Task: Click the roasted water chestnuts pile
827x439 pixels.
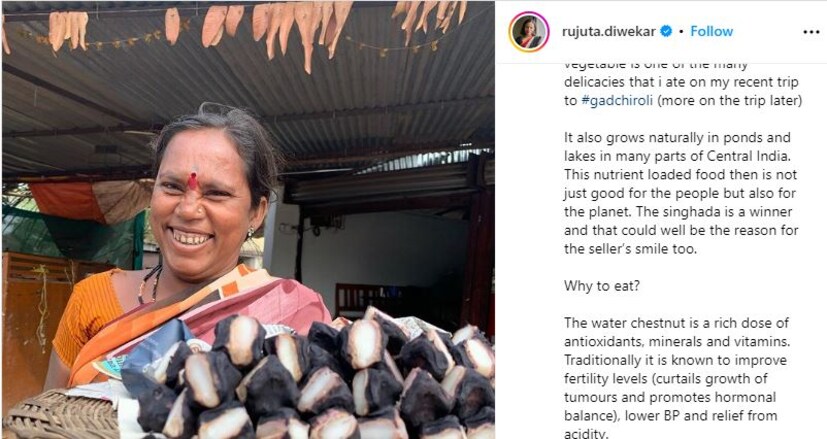Action: 311,377
